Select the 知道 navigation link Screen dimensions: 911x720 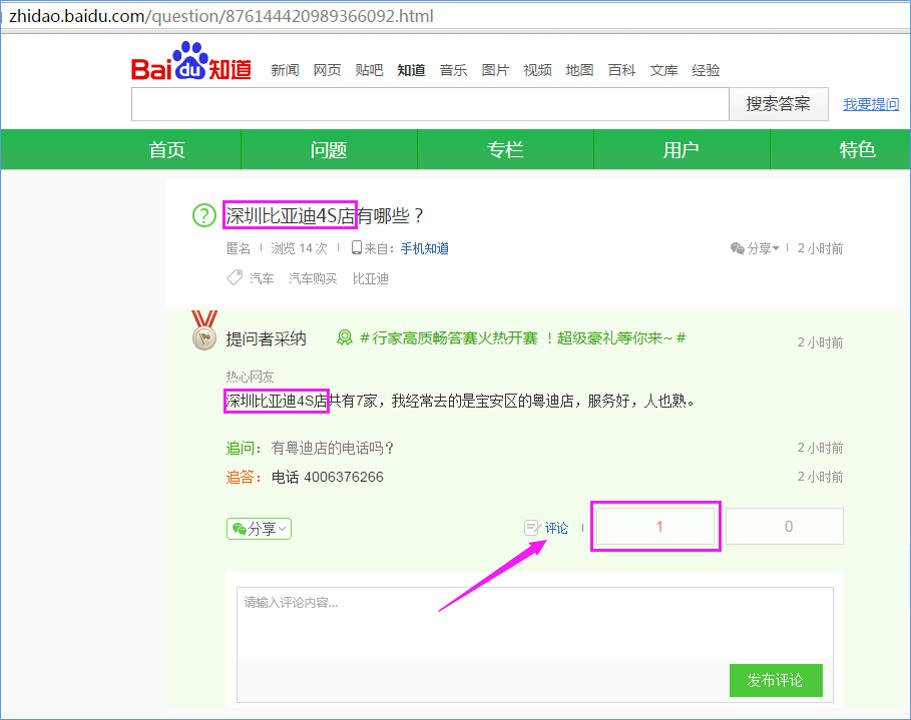[x=411, y=70]
